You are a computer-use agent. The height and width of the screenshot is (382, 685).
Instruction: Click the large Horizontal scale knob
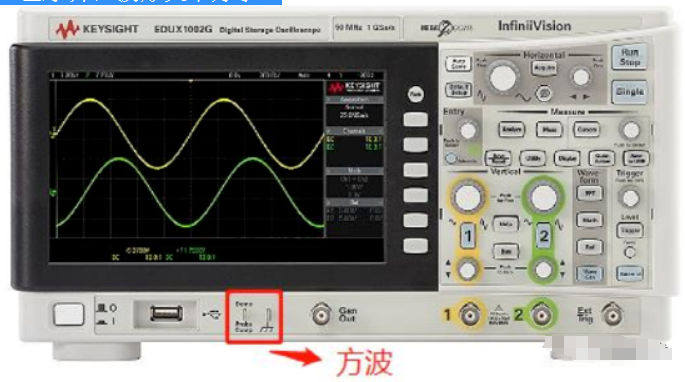pos(503,77)
